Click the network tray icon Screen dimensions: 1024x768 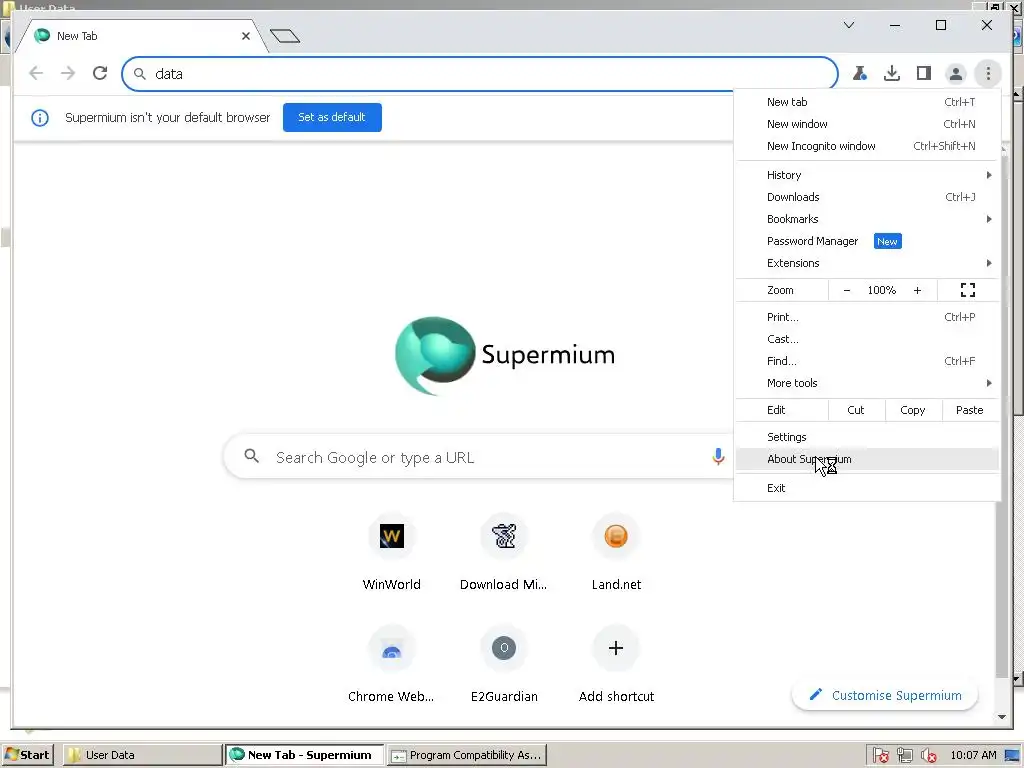(x=904, y=756)
